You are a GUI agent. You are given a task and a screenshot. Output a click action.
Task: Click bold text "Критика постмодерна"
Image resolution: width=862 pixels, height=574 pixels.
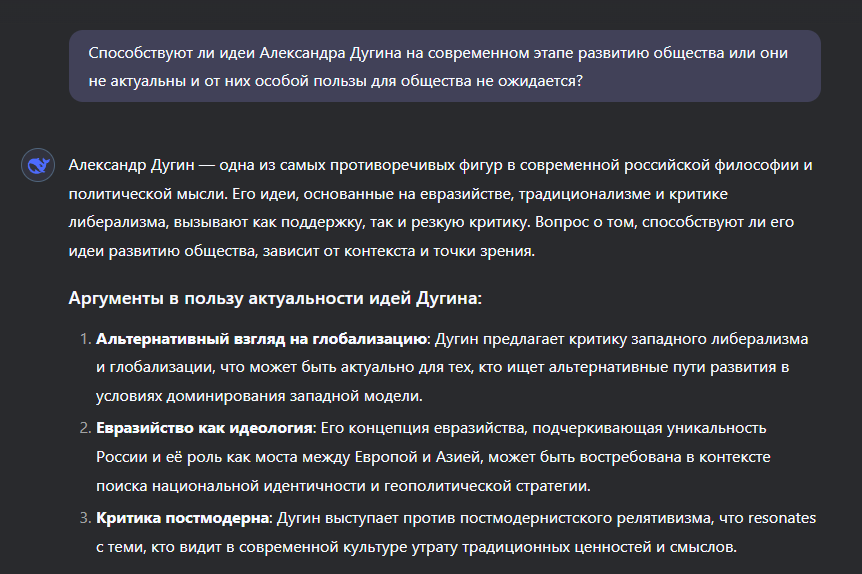[184, 519]
